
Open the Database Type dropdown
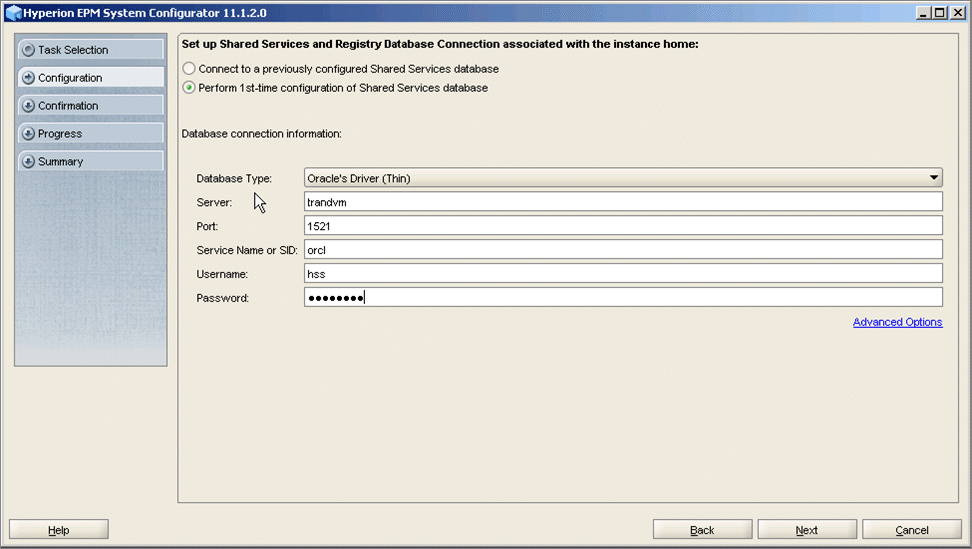(x=623, y=178)
